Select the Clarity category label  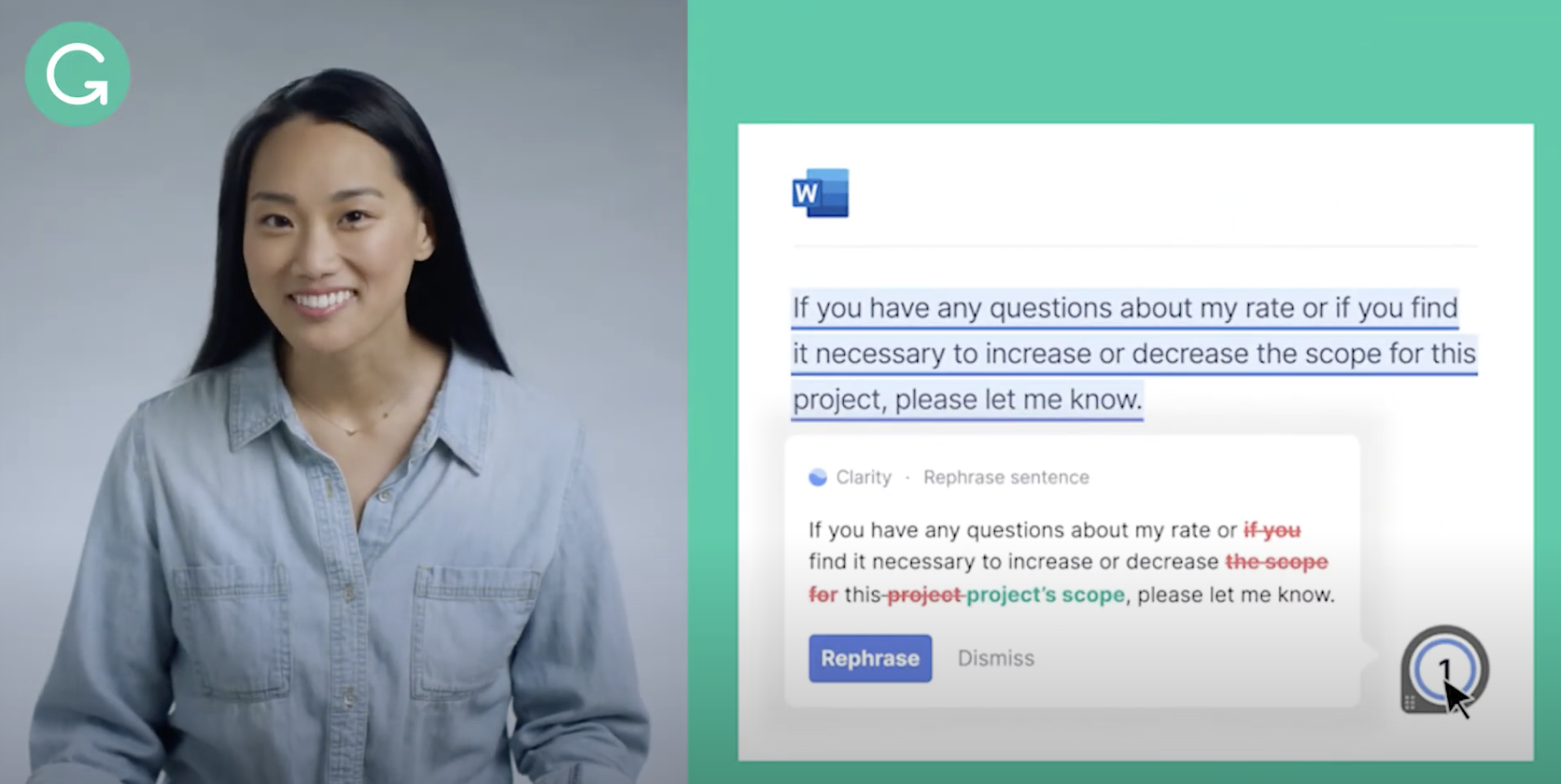[864, 478]
